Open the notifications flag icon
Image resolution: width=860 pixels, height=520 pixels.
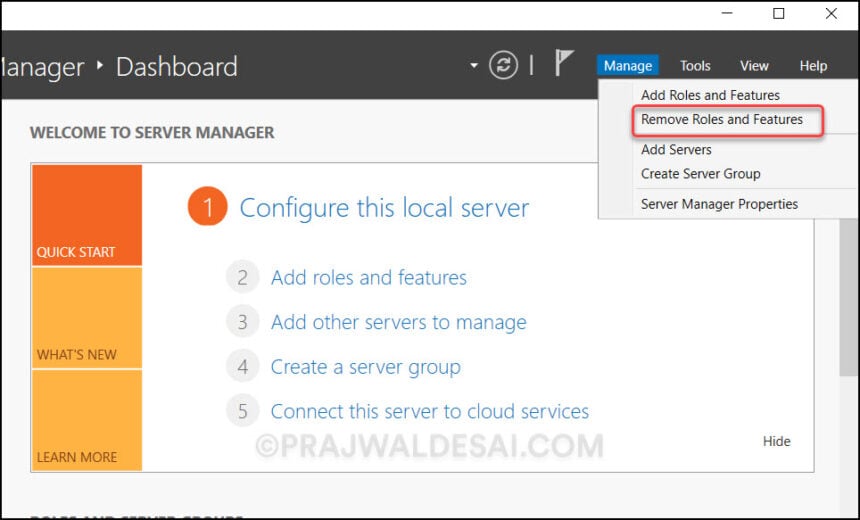click(564, 63)
